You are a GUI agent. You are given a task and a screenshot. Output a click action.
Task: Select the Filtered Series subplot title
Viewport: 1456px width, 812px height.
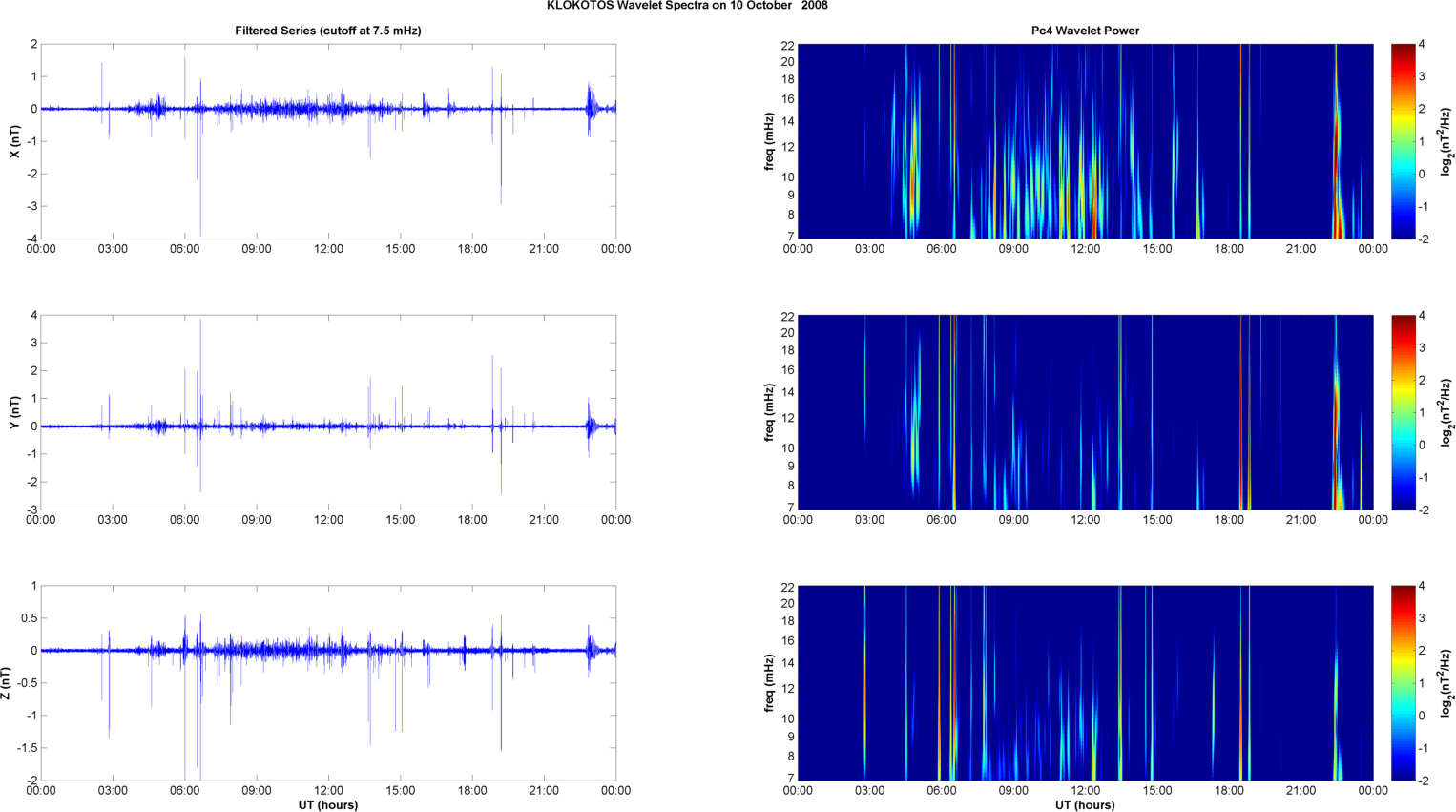coord(328,31)
